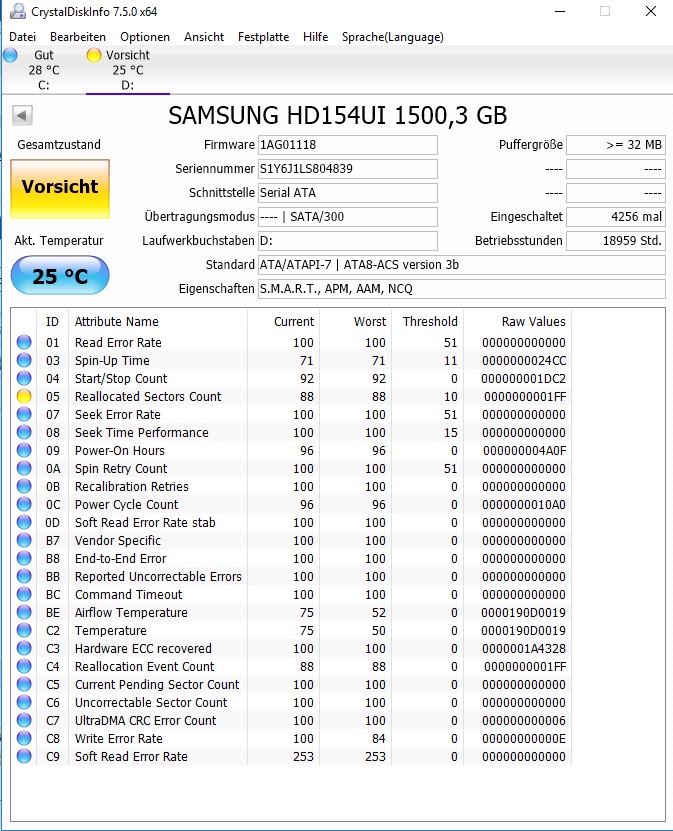Open the Bearbeiten menu

click(78, 37)
